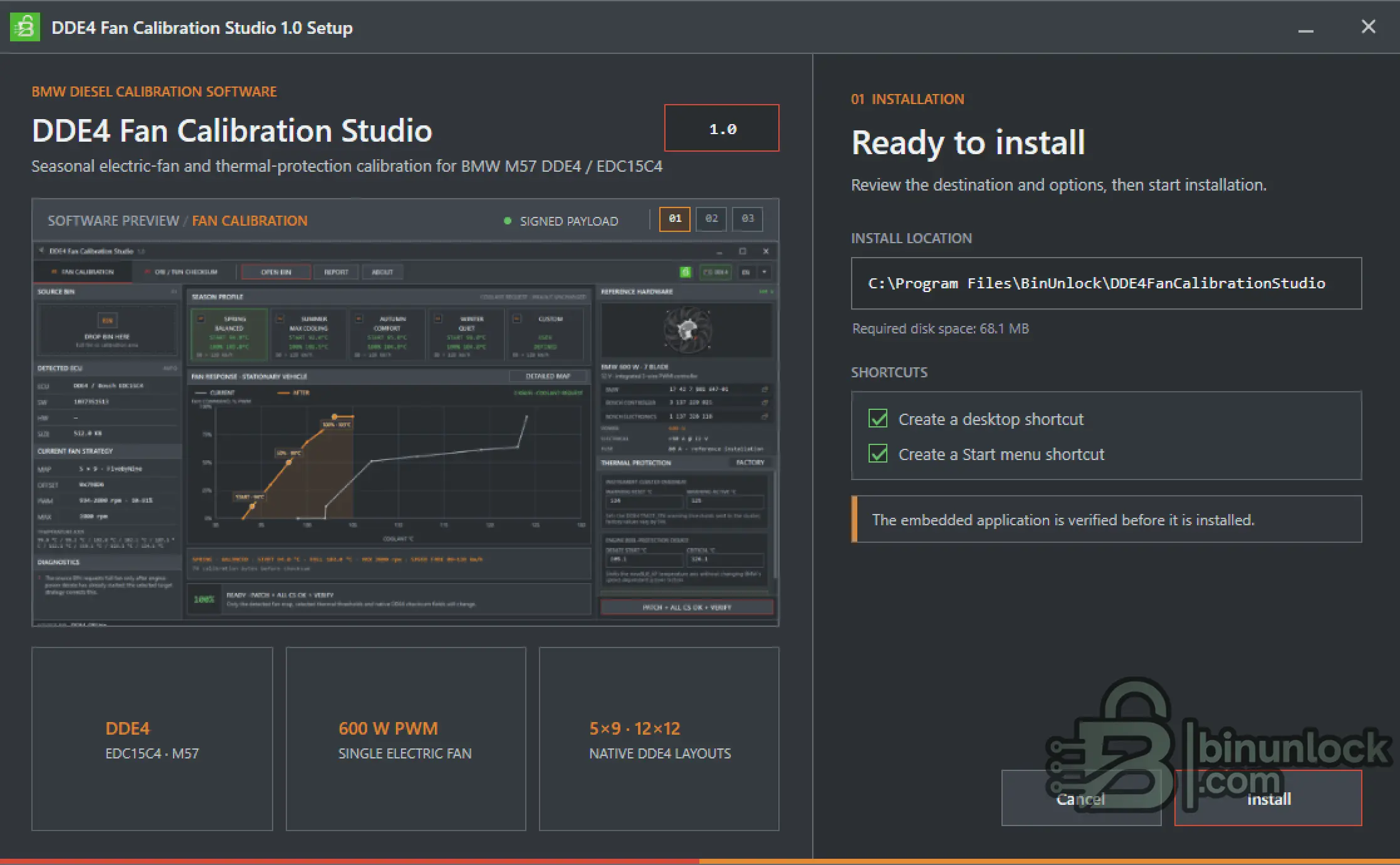Select the DDE4 EDC15C4 · M57 feature card

coord(152,739)
